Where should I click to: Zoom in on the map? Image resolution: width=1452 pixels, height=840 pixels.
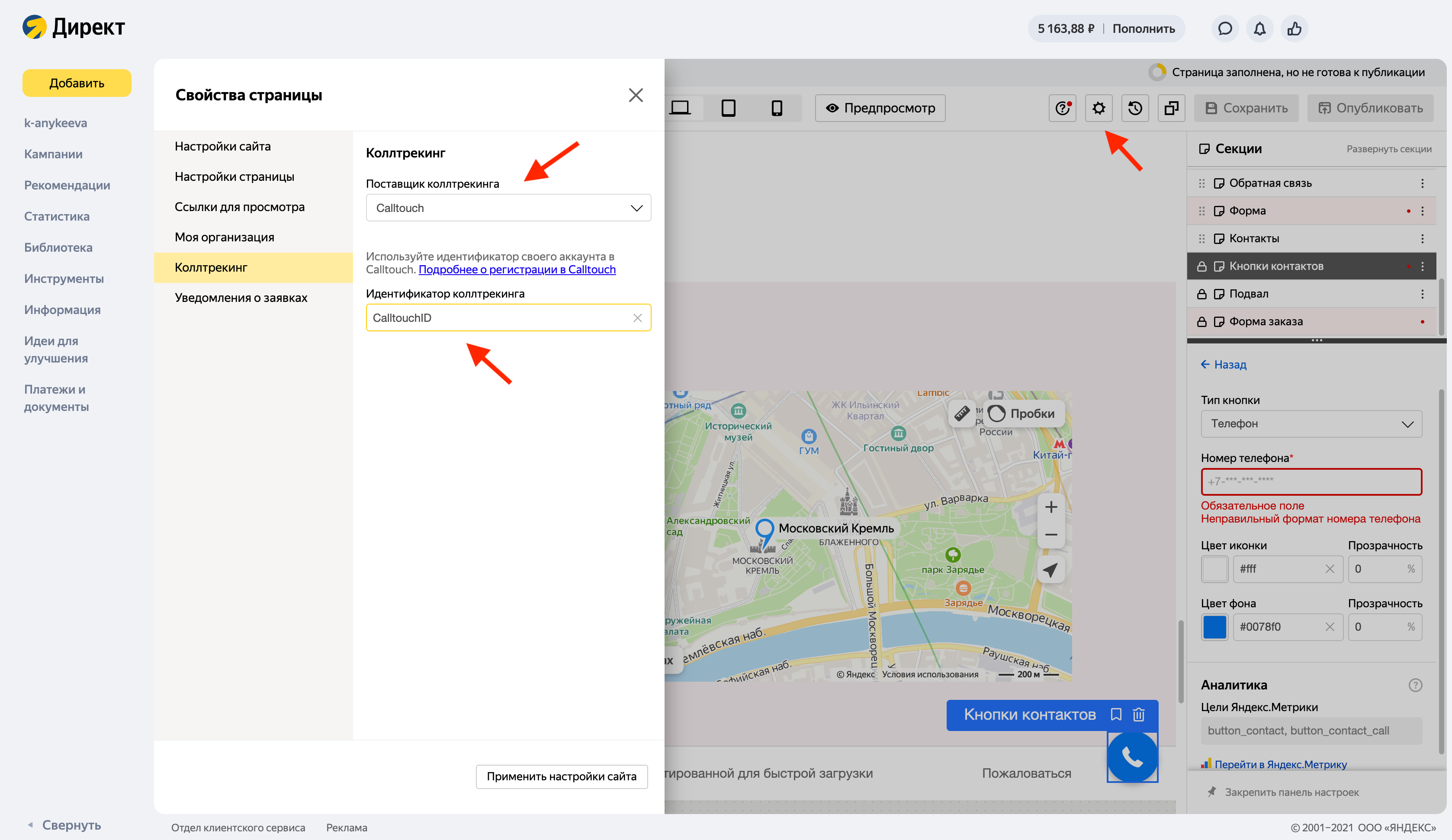(x=1051, y=507)
